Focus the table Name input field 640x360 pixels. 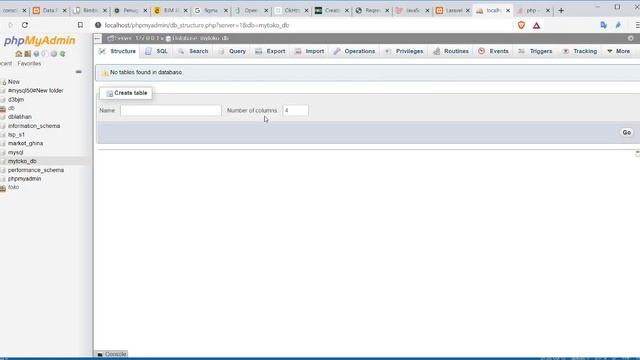[171, 111]
